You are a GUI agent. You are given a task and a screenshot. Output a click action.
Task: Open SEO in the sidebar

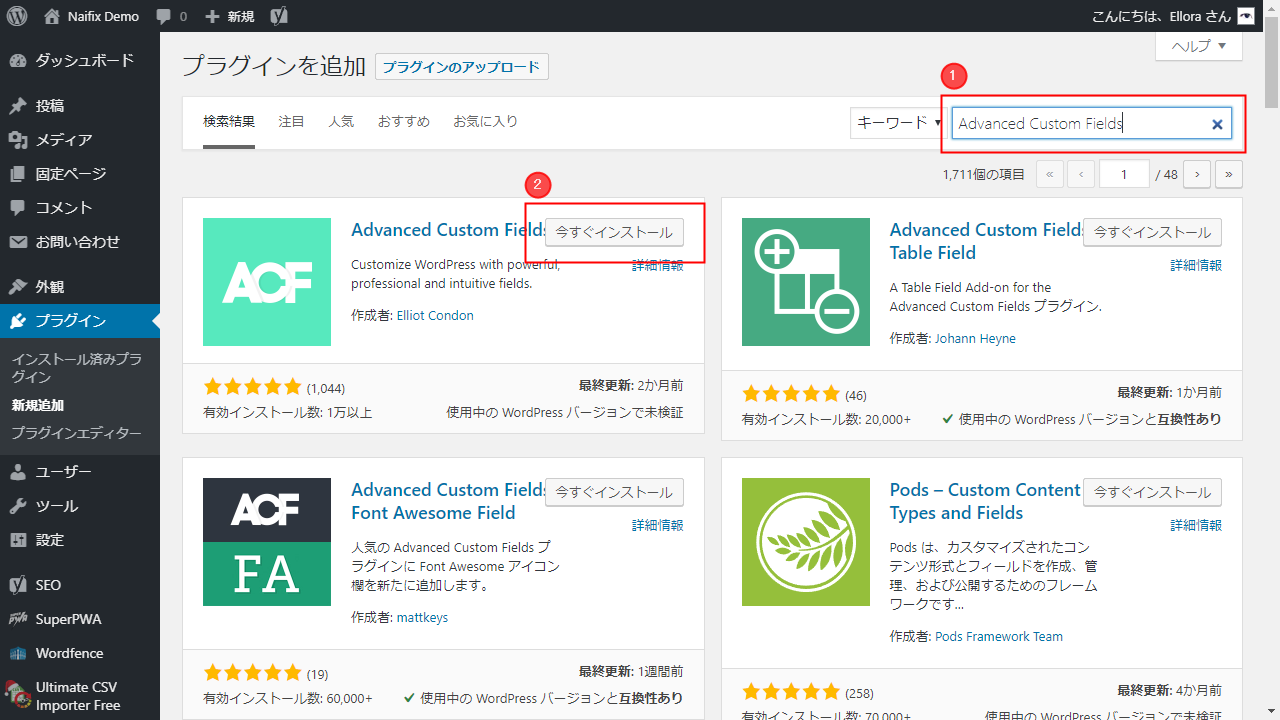(x=80, y=585)
